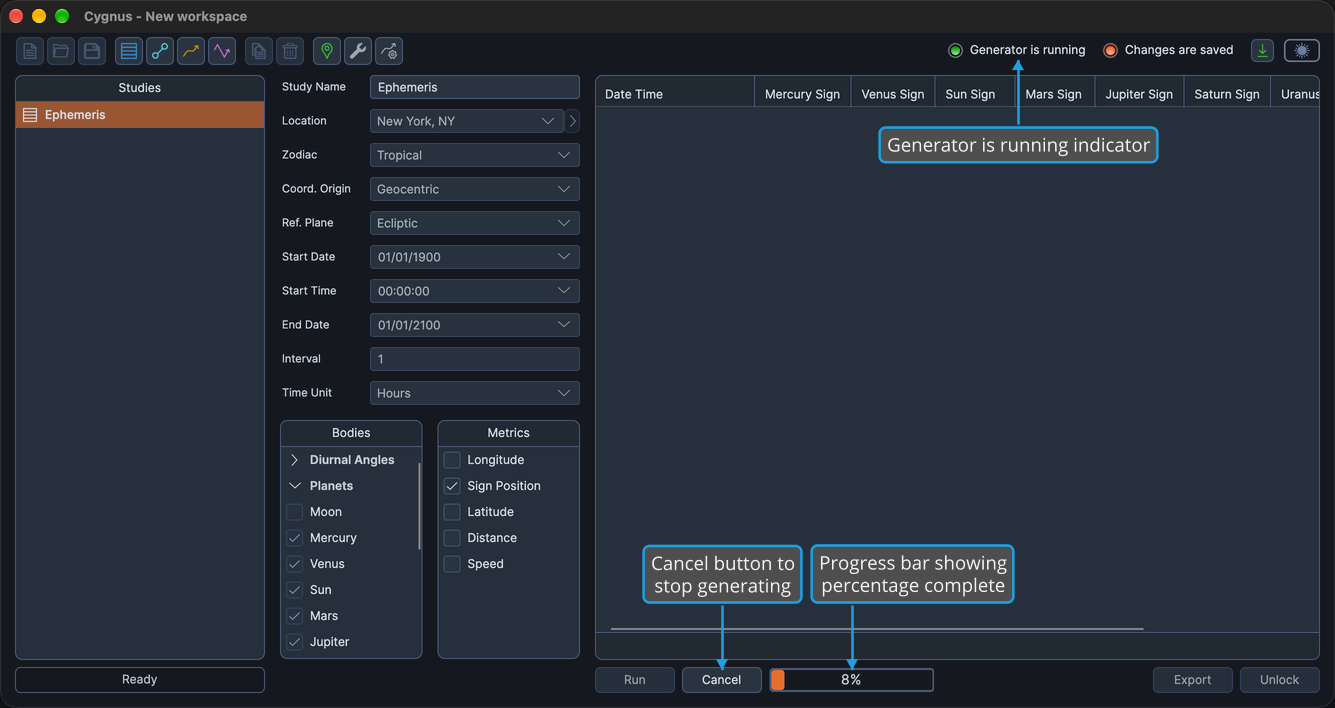Disable the Sign Position metric
This screenshot has width=1335, height=708.
pos(452,486)
